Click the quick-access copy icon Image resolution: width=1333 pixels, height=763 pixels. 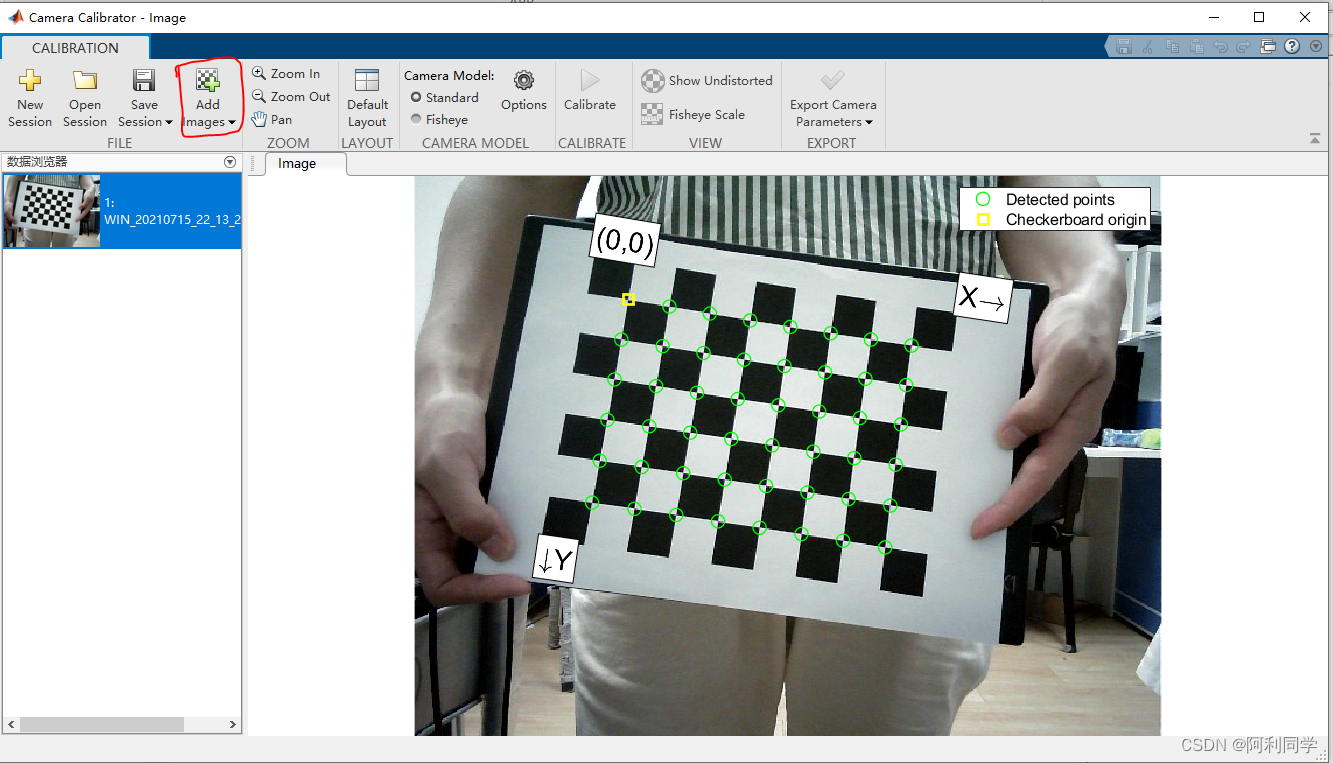tap(1172, 46)
